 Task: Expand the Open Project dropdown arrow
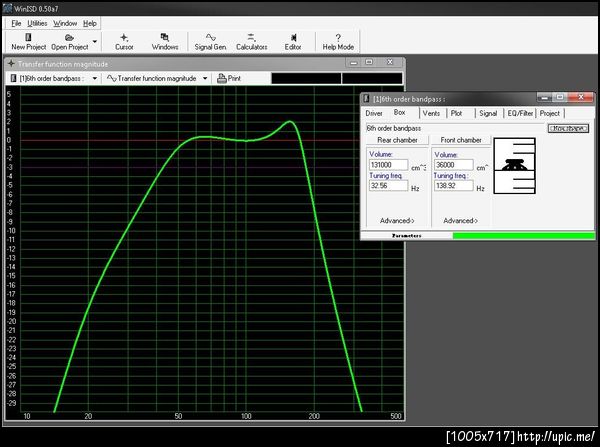[x=95, y=42]
